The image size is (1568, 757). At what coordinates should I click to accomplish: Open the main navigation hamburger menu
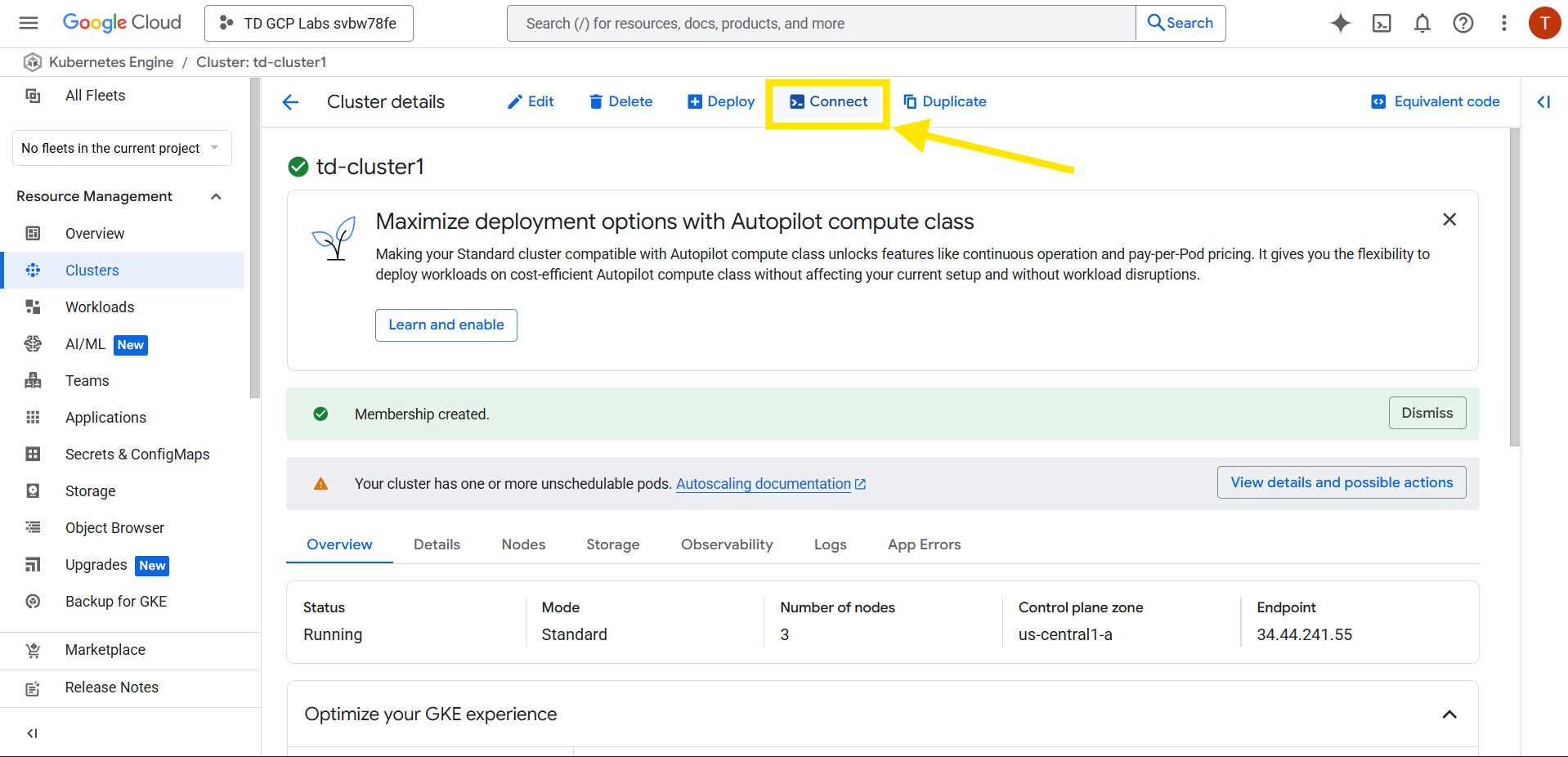point(29,23)
